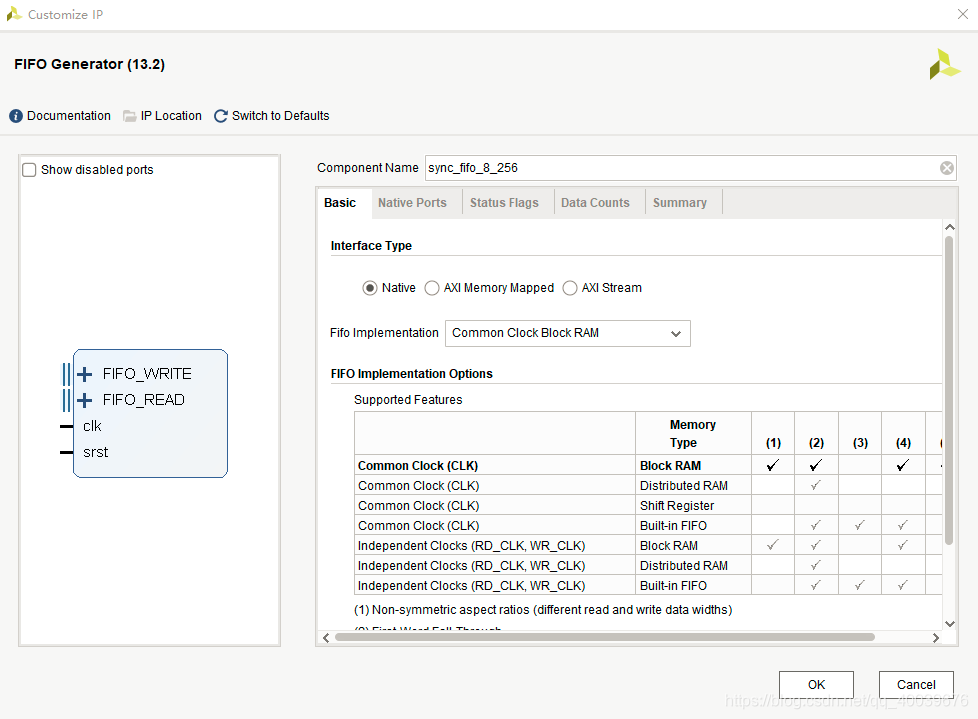This screenshot has width=978, height=719.
Task: Click the IP Location folder icon
Action: pos(129,116)
